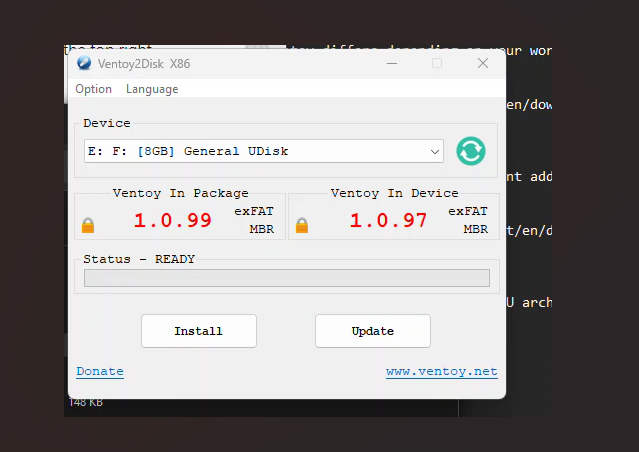Click the Status progress bar
The width and height of the screenshot is (639, 452).
point(287,278)
